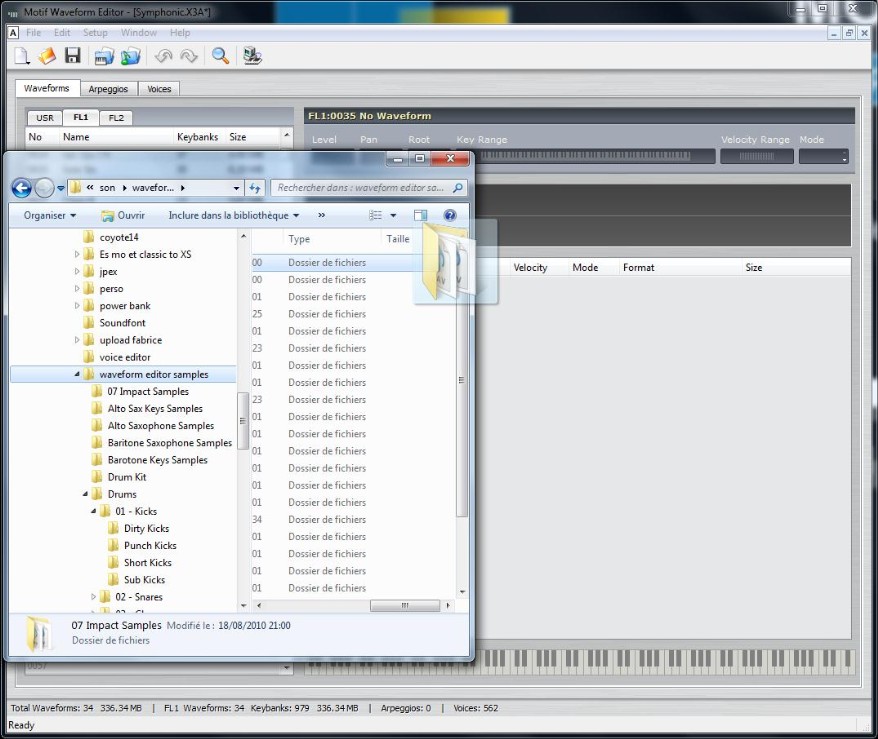
Task: Click the folder icon beside Punch Kicks
Action: [x=113, y=546]
